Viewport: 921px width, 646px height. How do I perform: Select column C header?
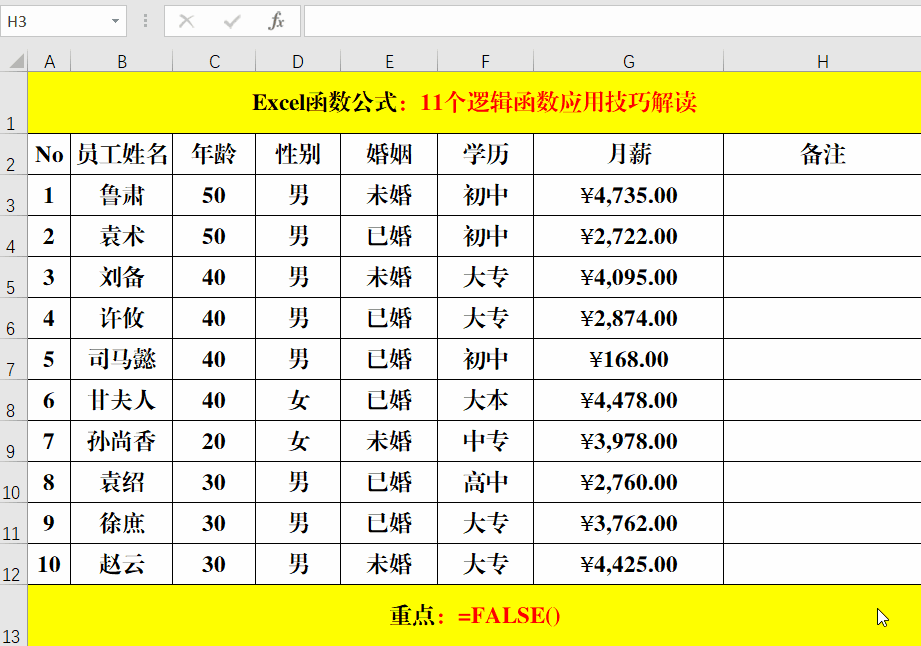(x=214, y=62)
